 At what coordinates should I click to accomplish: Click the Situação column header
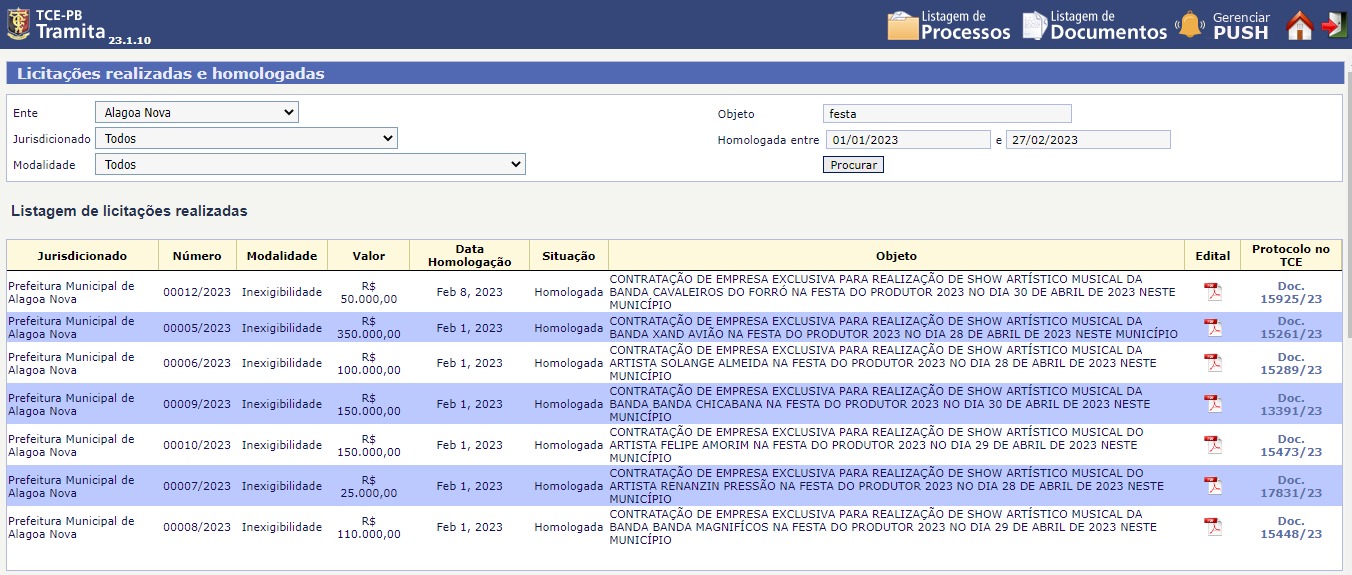pyautogui.click(x=569, y=256)
